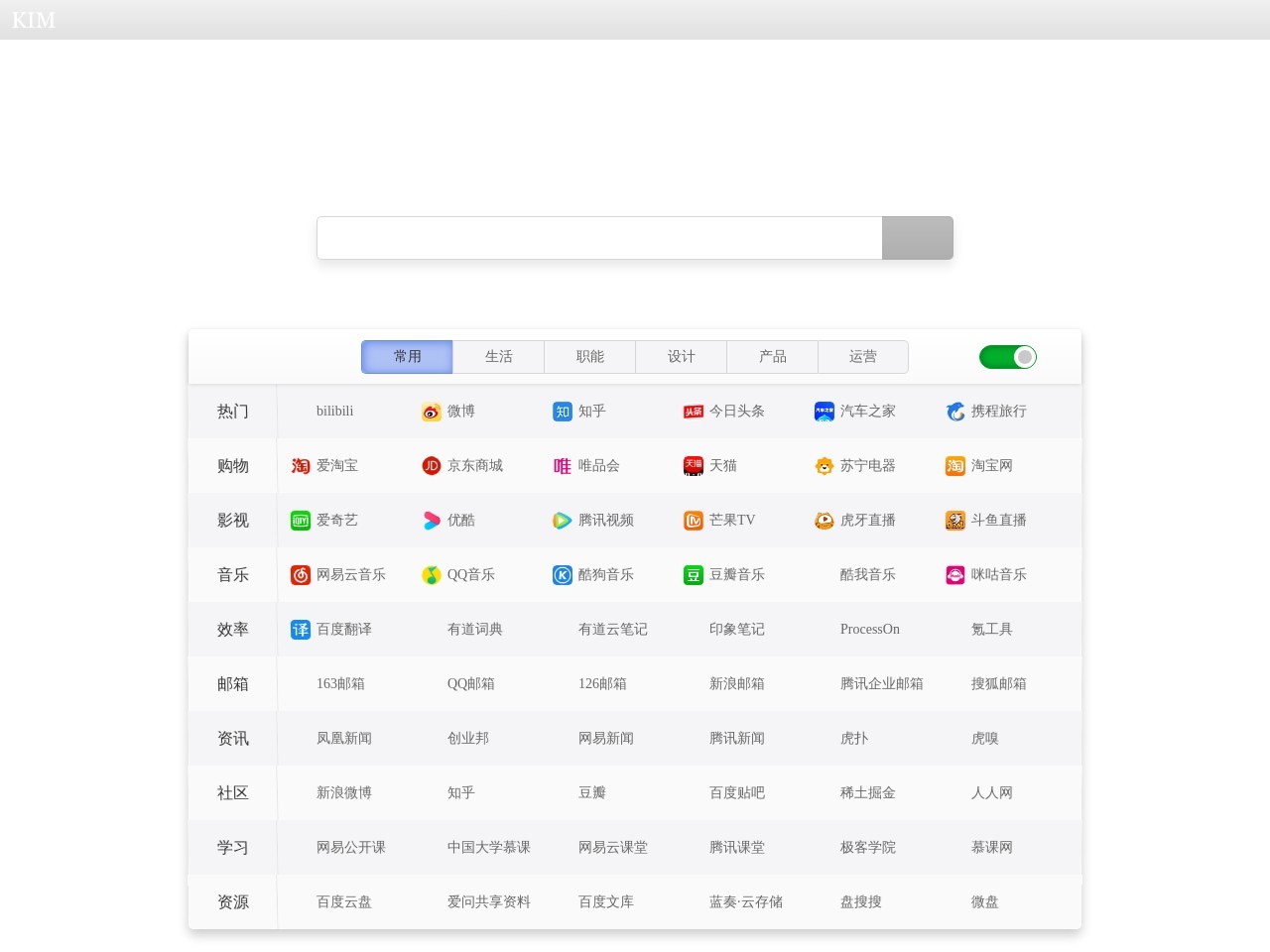Click the 咪咕音乐 pink icon
Image resolution: width=1270 pixels, height=952 pixels.
955,575
